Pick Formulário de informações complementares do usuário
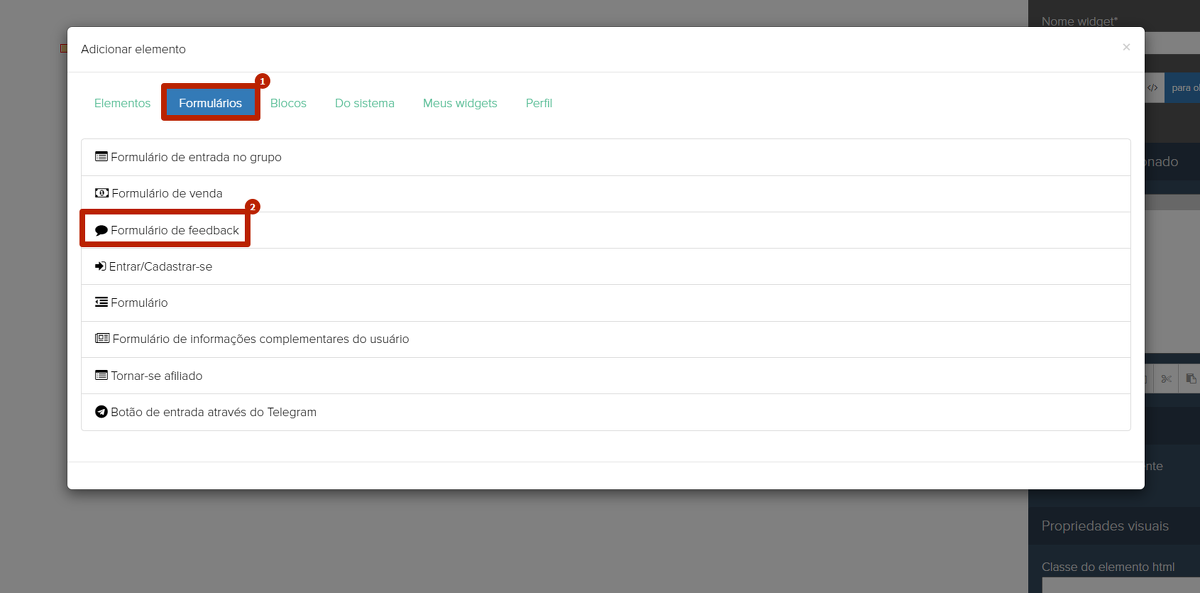The image size is (1200, 593). coord(260,339)
